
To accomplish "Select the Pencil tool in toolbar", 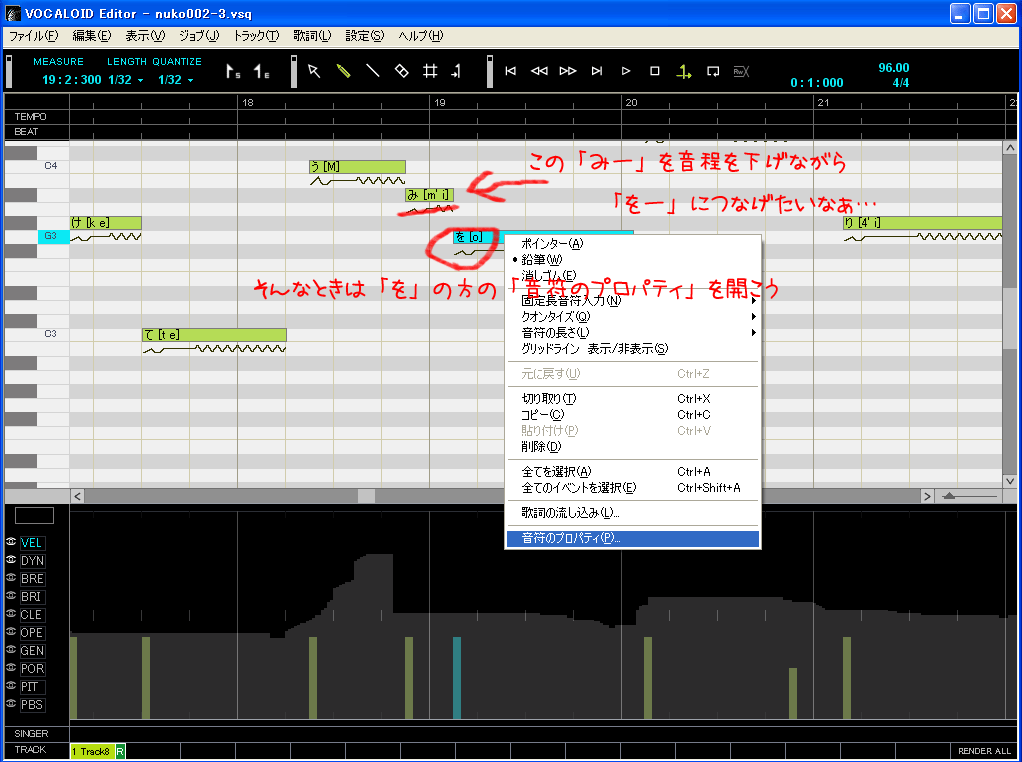I will click(343, 71).
